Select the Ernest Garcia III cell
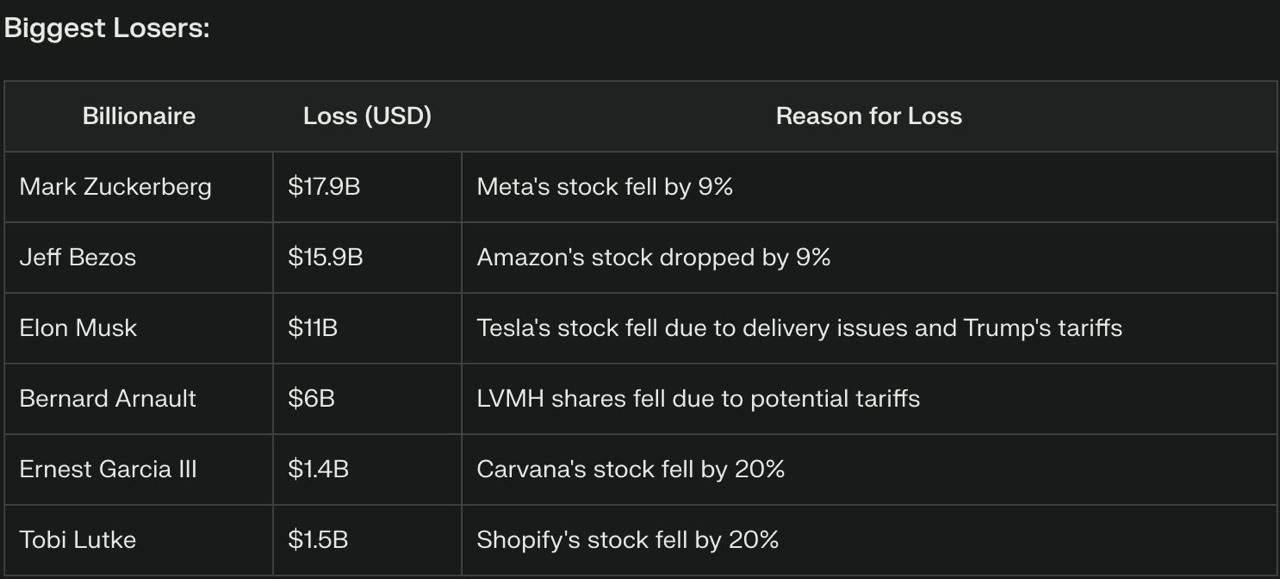 coord(108,469)
